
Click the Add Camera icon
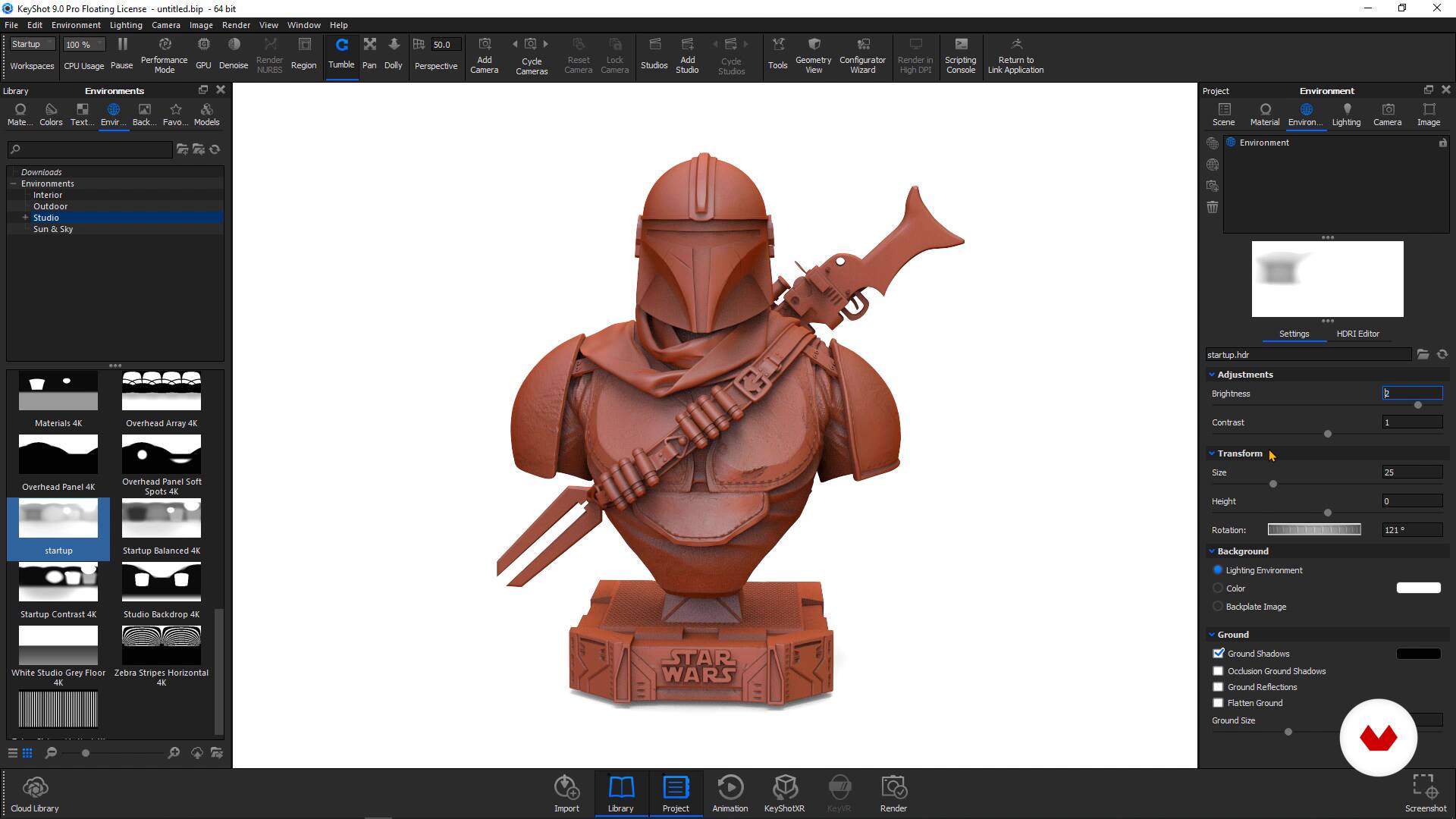coord(485,45)
